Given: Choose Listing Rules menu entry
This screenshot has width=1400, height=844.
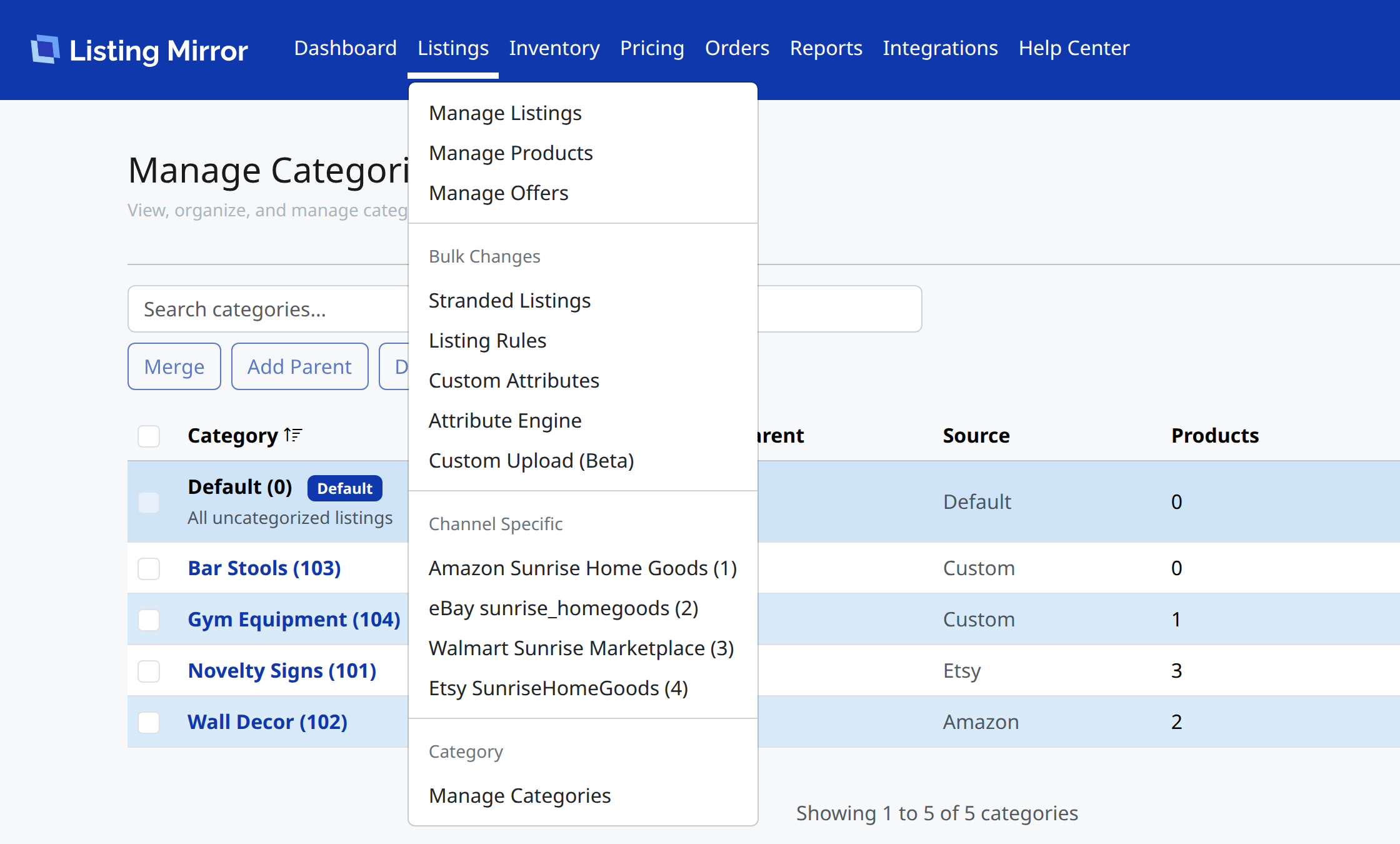Looking at the screenshot, I should [x=582, y=341].
